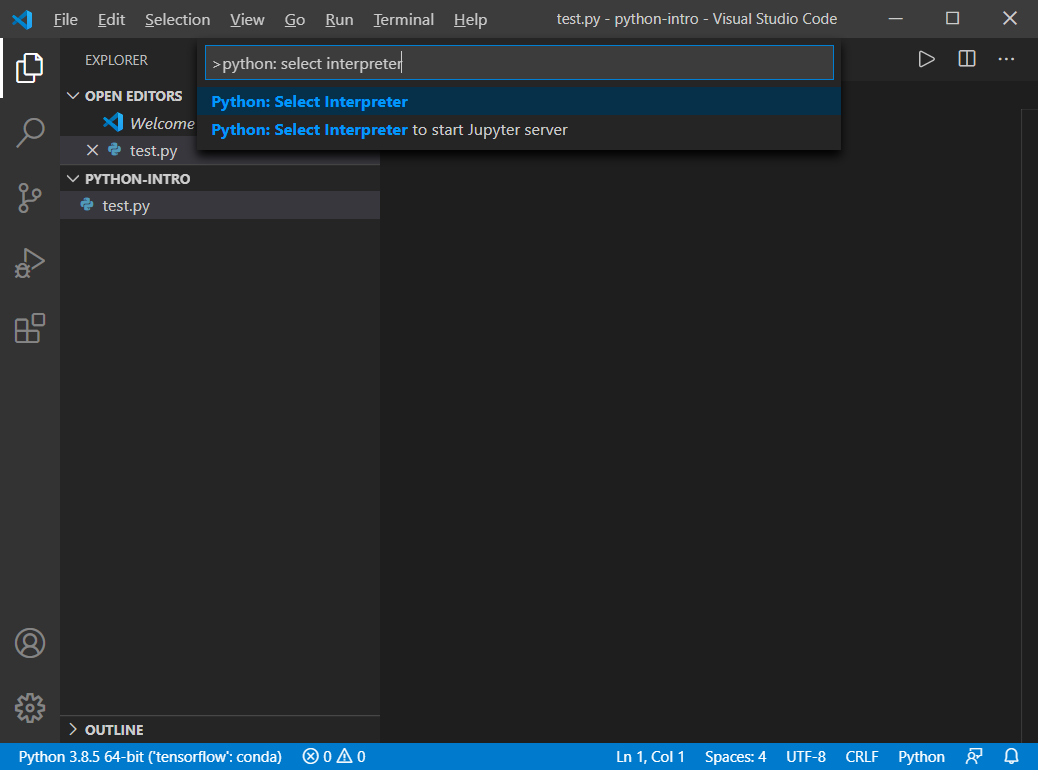This screenshot has width=1038, height=770.
Task: Open notifications bell in status bar
Action: pyautogui.click(x=1012, y=756)
